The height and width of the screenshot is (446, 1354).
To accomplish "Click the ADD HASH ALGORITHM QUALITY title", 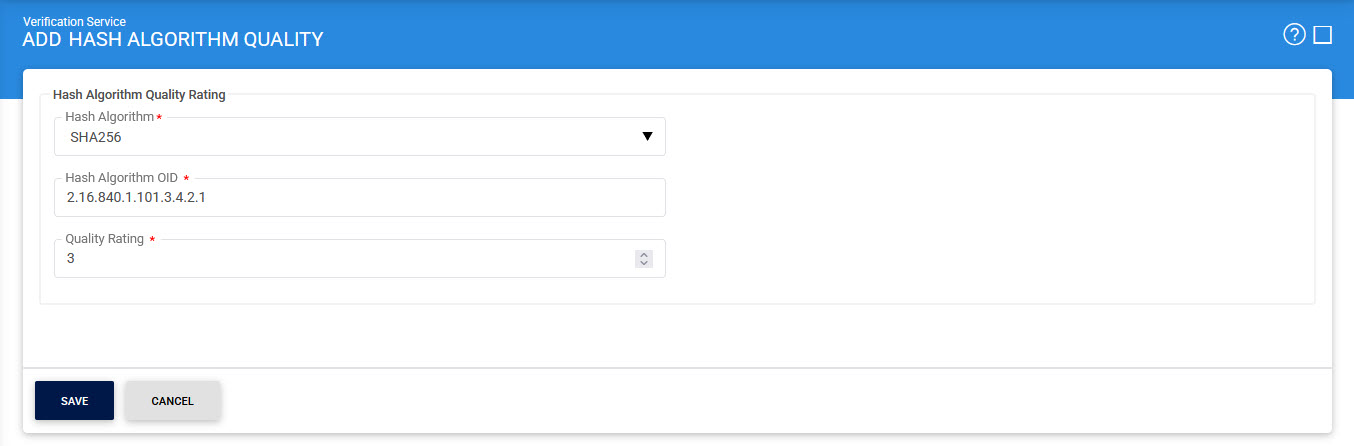I will (173, 40).
